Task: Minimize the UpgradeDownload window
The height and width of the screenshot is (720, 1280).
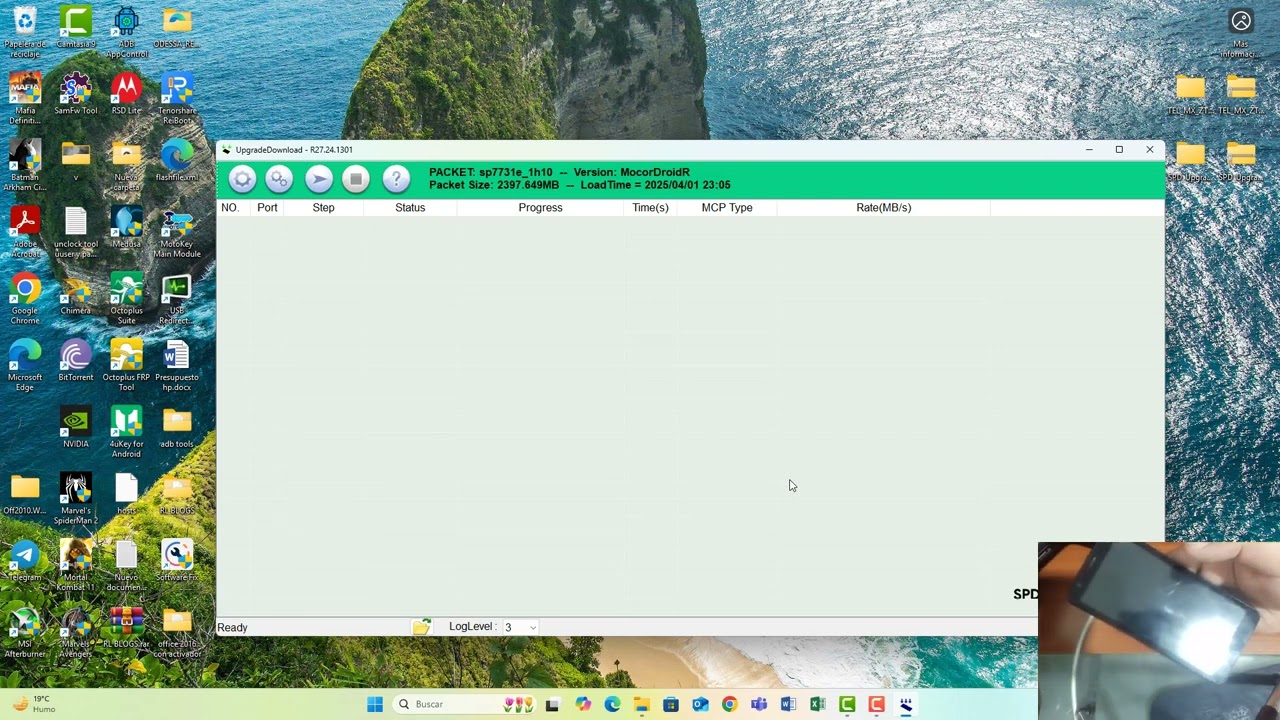Action: (1089, 150)
